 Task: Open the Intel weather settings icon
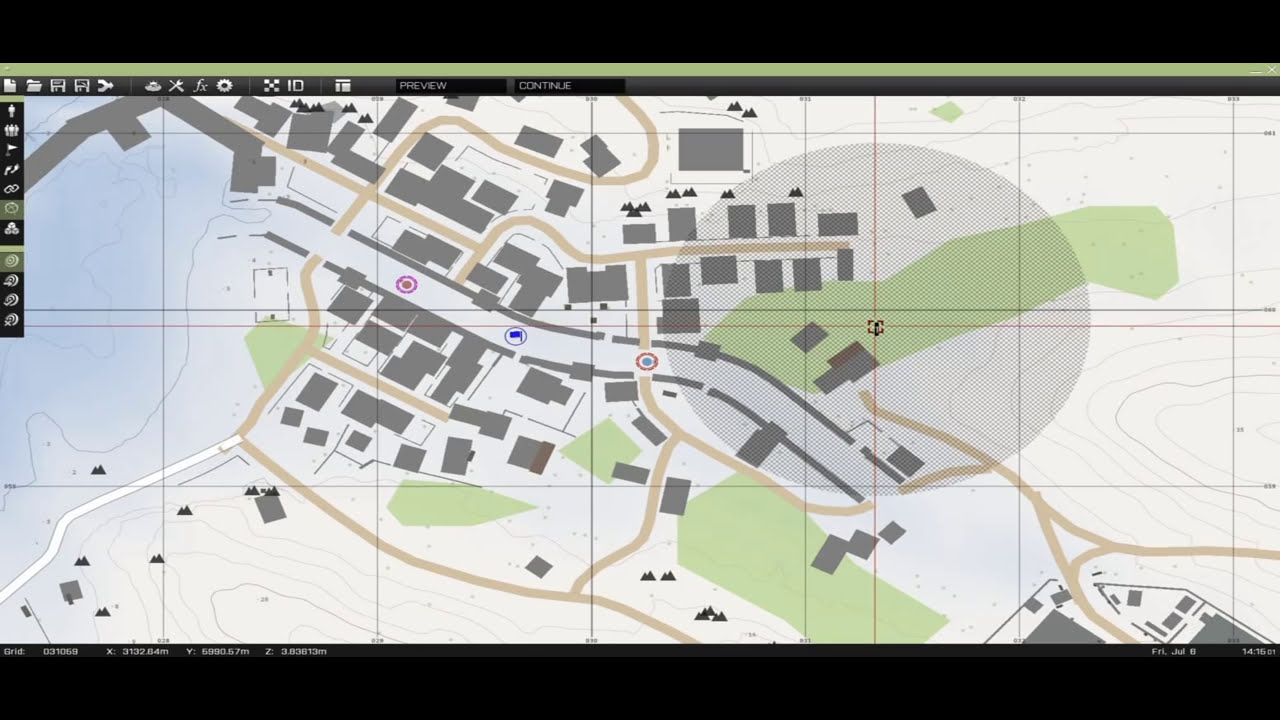153,86
